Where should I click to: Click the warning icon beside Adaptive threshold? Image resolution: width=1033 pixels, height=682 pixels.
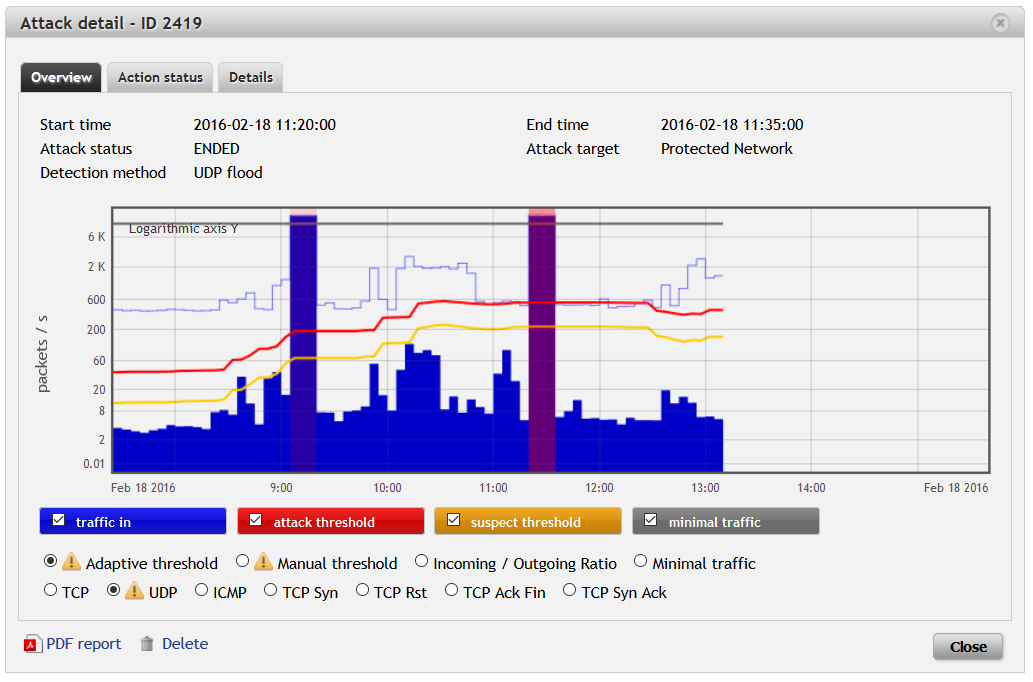(x=70, y=561)
